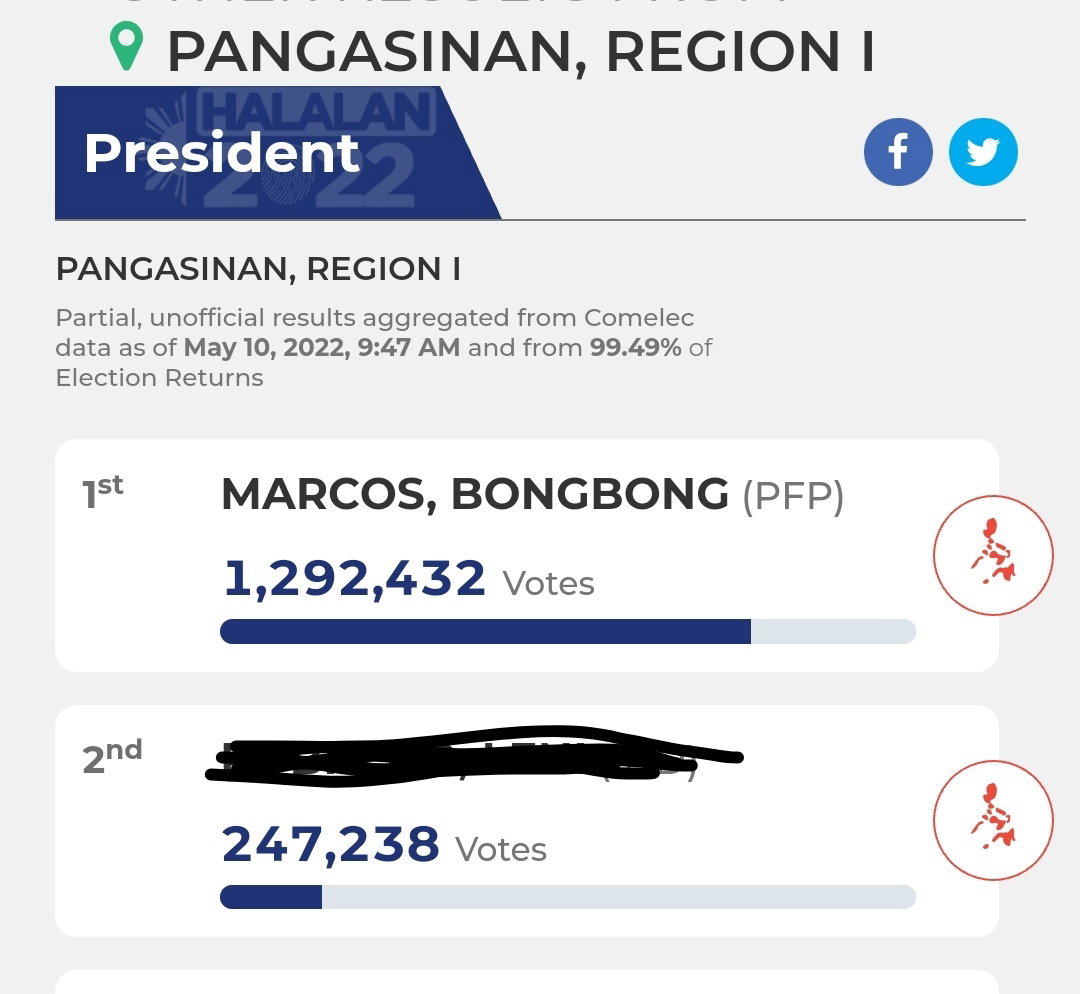Viewport: 1080px width, 994px height.
Task: Click the blacked-out second candidate name
Action: tap(474, 756)
